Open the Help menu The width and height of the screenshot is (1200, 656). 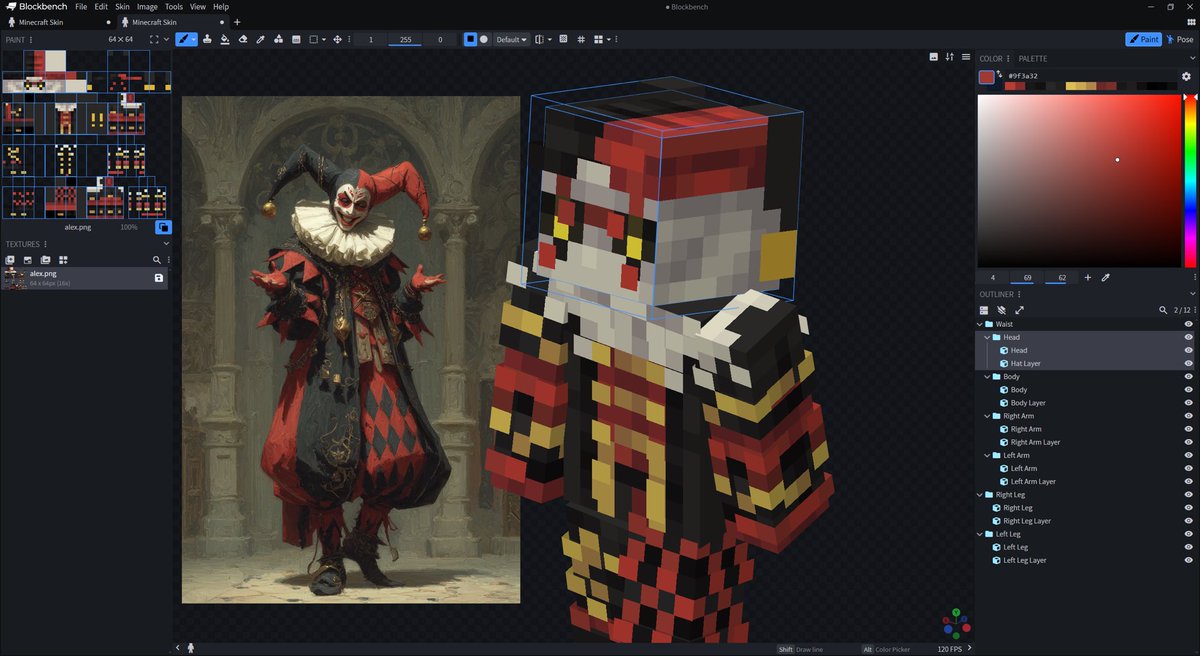(221, 7)
